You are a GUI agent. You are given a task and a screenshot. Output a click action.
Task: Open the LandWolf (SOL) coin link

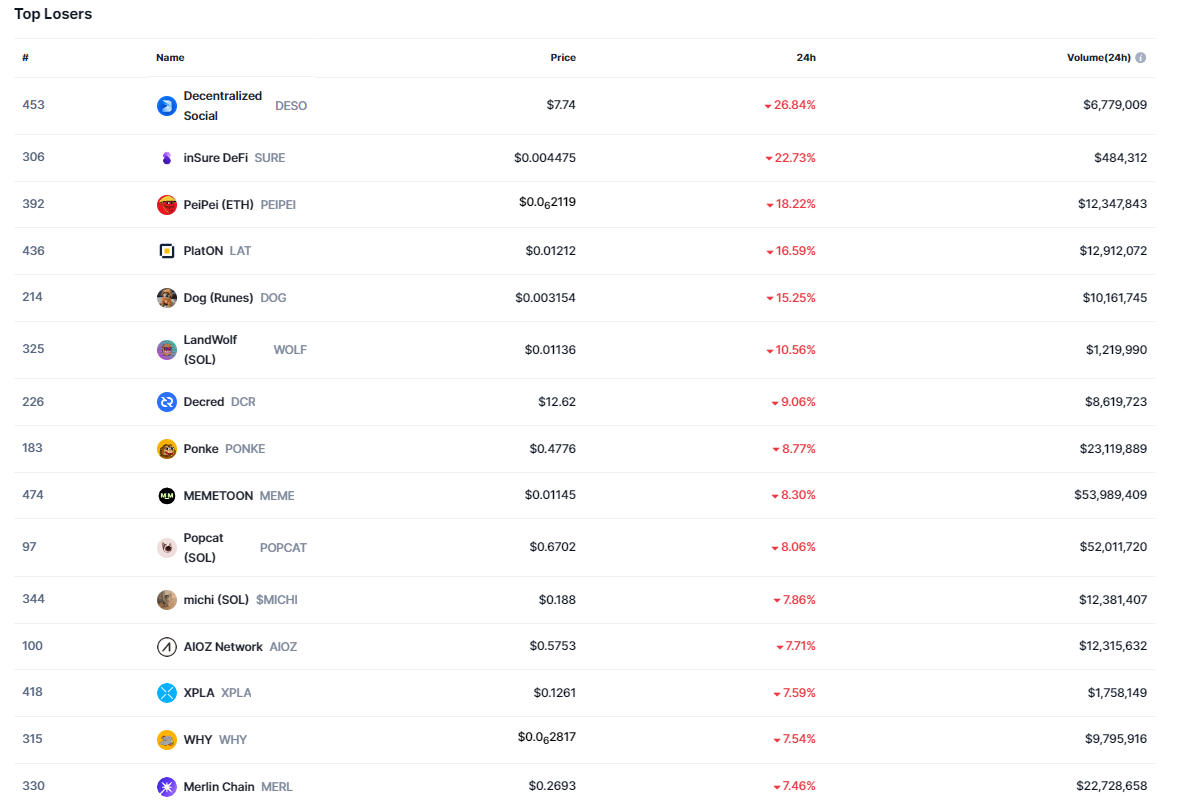pos(210,350)
